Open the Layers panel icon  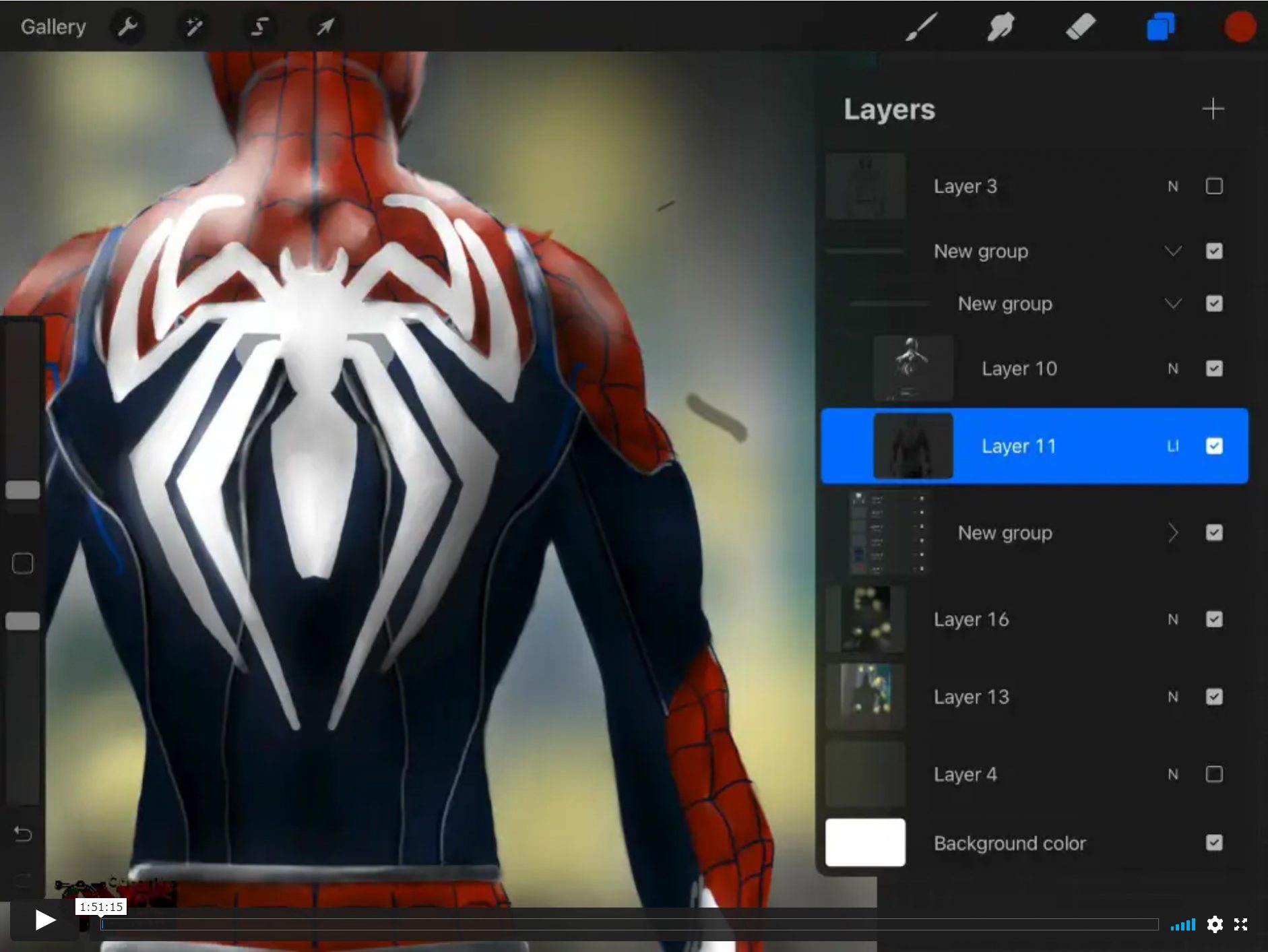click(1160, 27)
